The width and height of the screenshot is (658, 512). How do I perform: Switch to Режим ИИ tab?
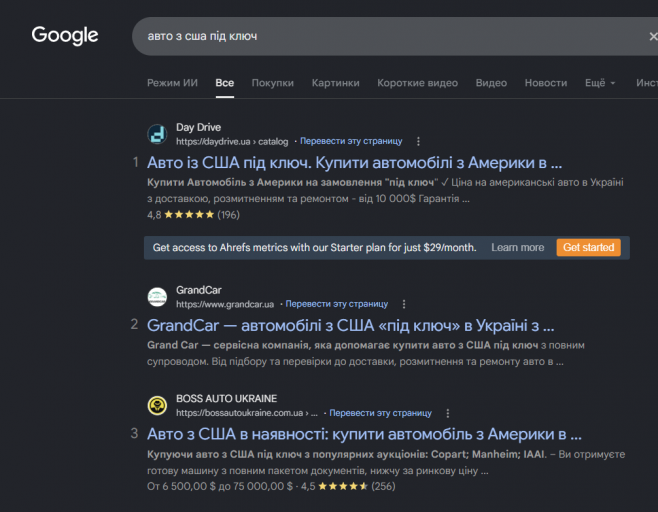coord(172,83)
